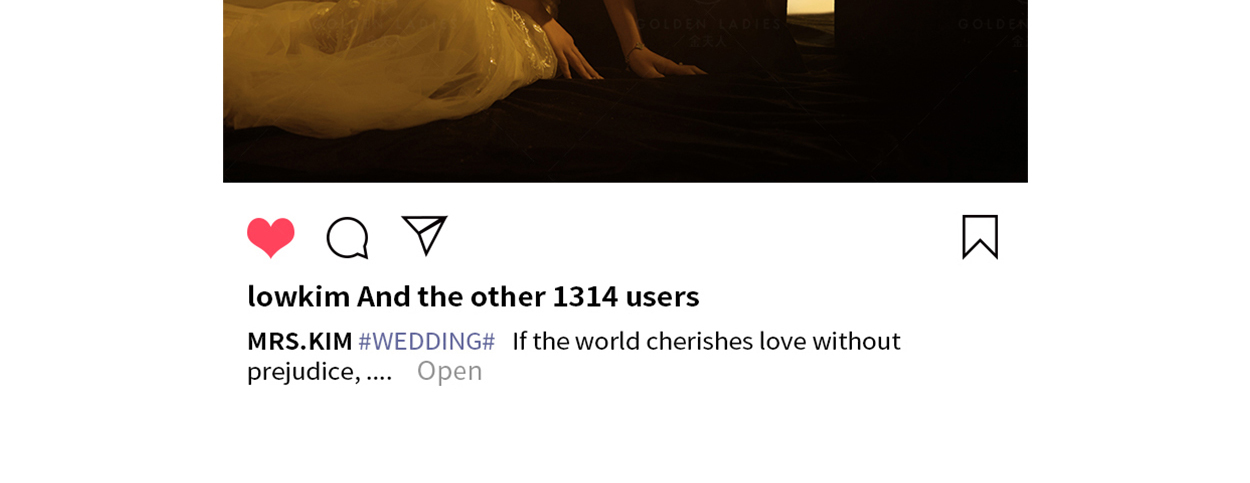This screenshot has width=1250, height=483.
Task: Open the lowkim user profile
Action: 298,296
